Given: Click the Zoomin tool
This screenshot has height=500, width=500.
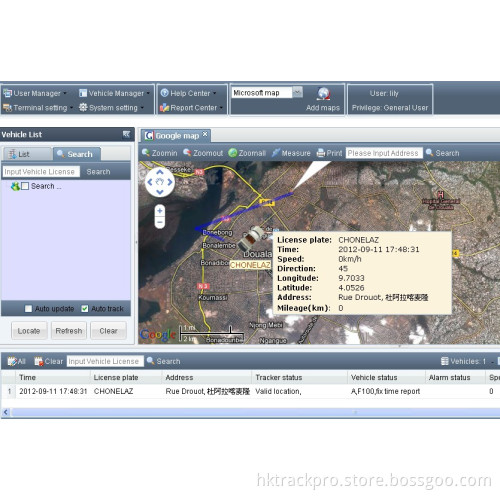Looking at the screenshot, I should tap(160, 153).
